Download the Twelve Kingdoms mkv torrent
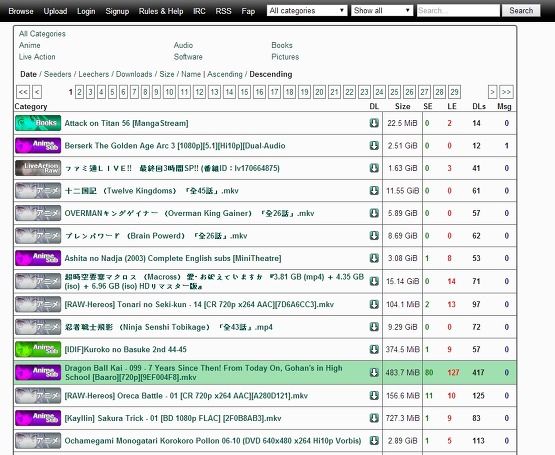 point(374,190)
